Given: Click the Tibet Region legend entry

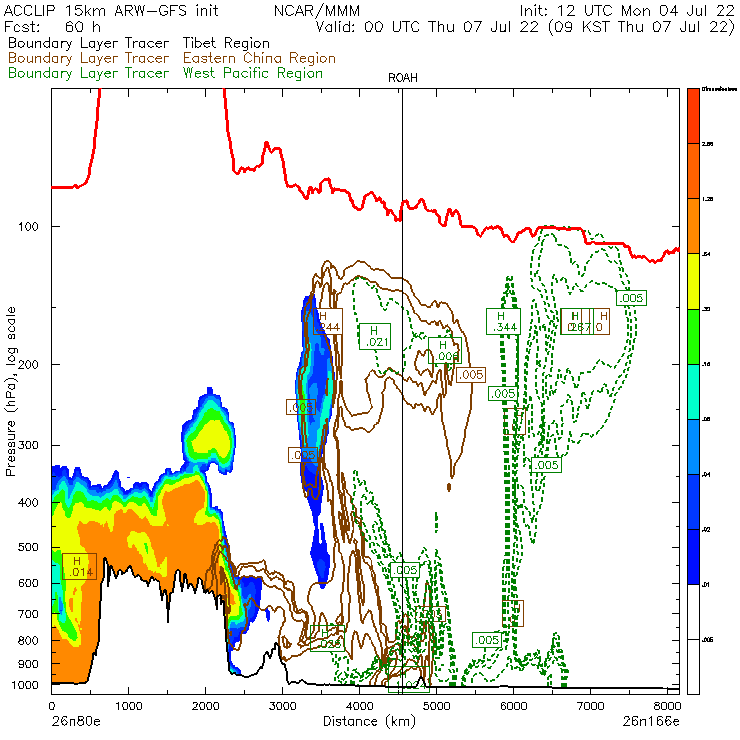Looking at the screenshot, I should coord(138,43).
